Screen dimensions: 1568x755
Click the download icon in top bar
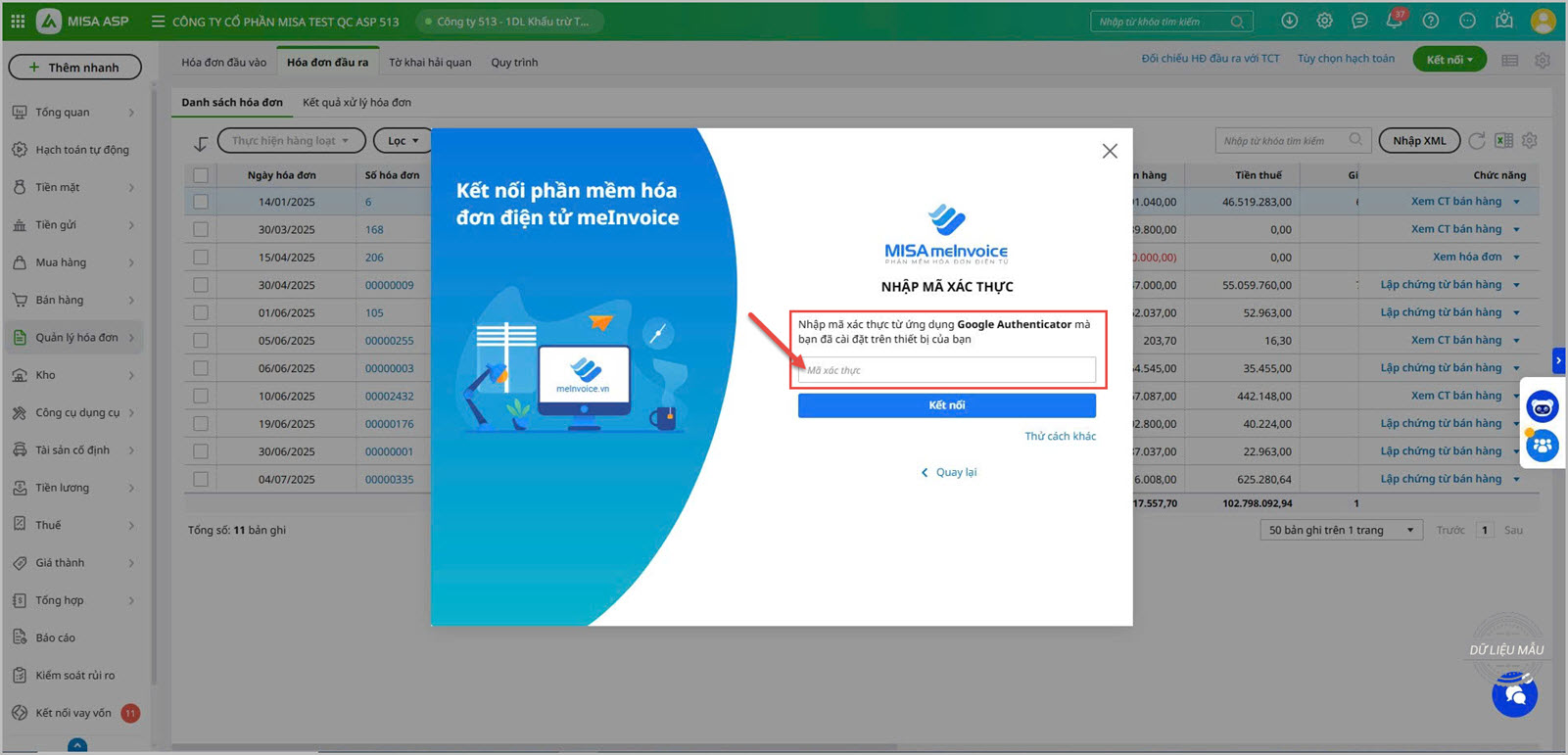coord(1290,21)
